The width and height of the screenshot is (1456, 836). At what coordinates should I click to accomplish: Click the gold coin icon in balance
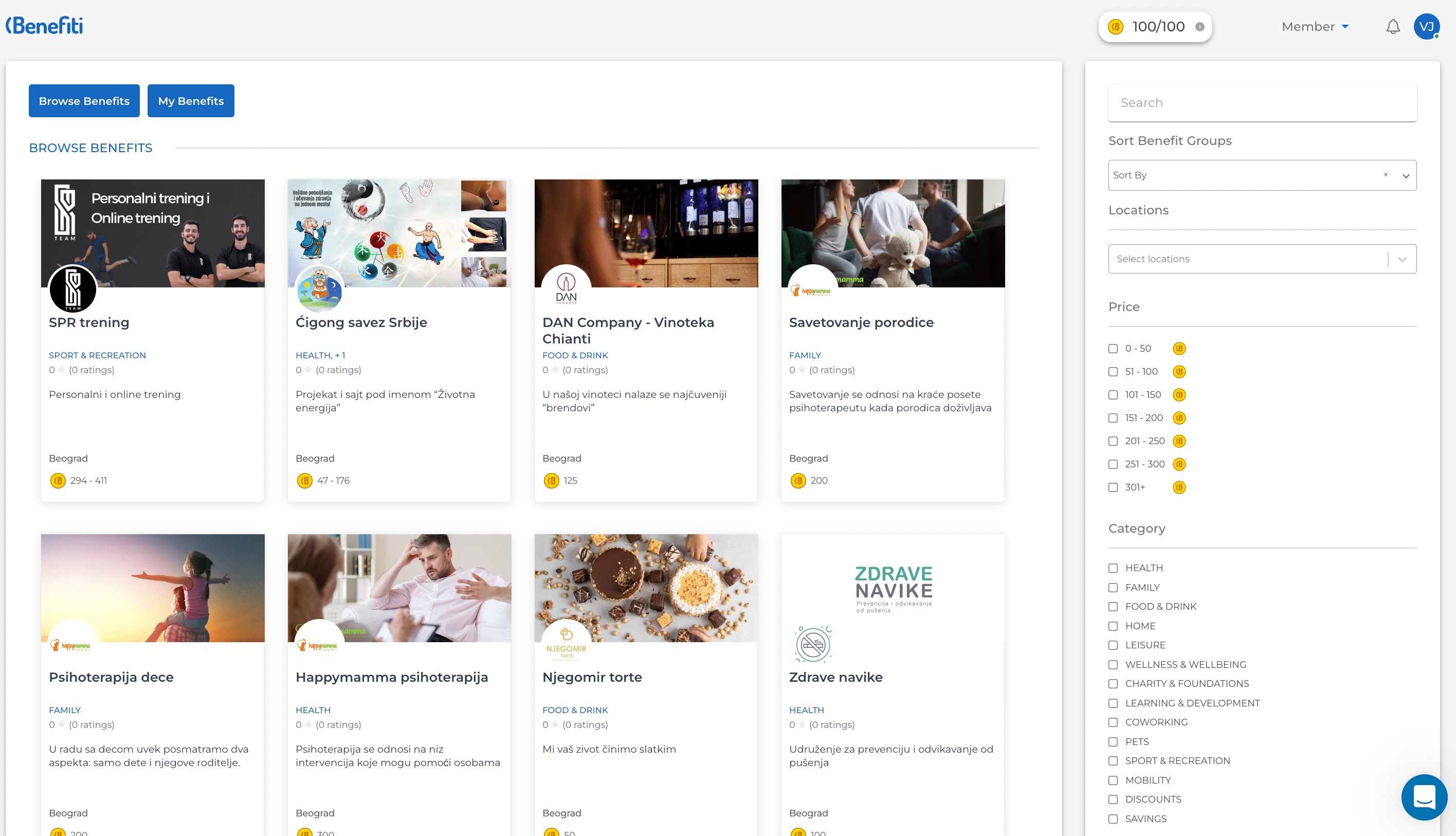(x=1116, y=27)
